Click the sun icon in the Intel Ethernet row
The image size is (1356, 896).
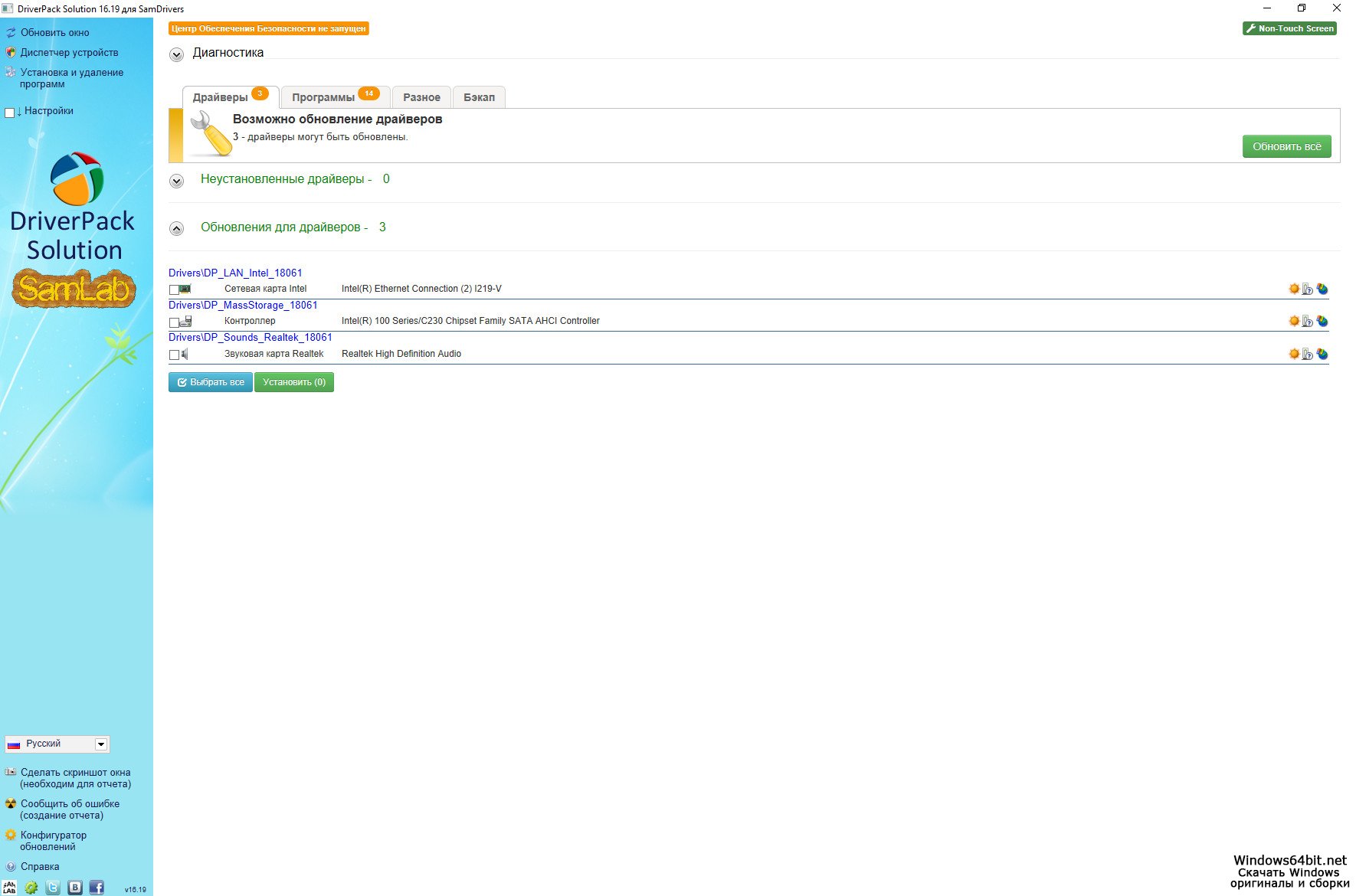pos(1294,289)
